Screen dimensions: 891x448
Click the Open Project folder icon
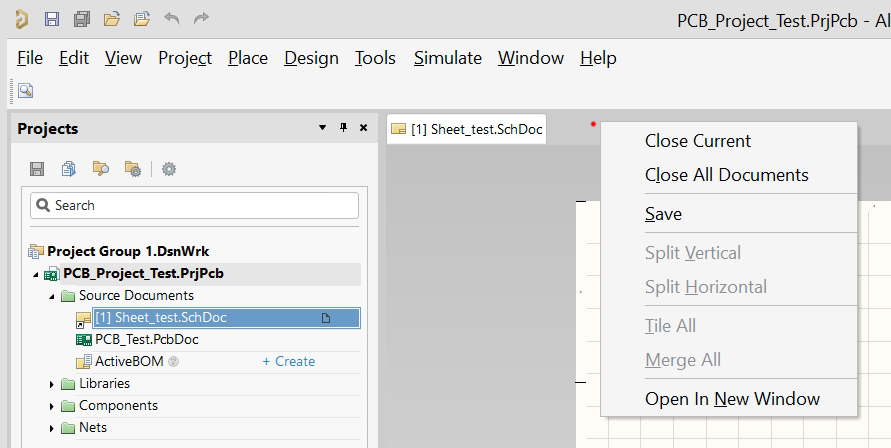[142, 19]
